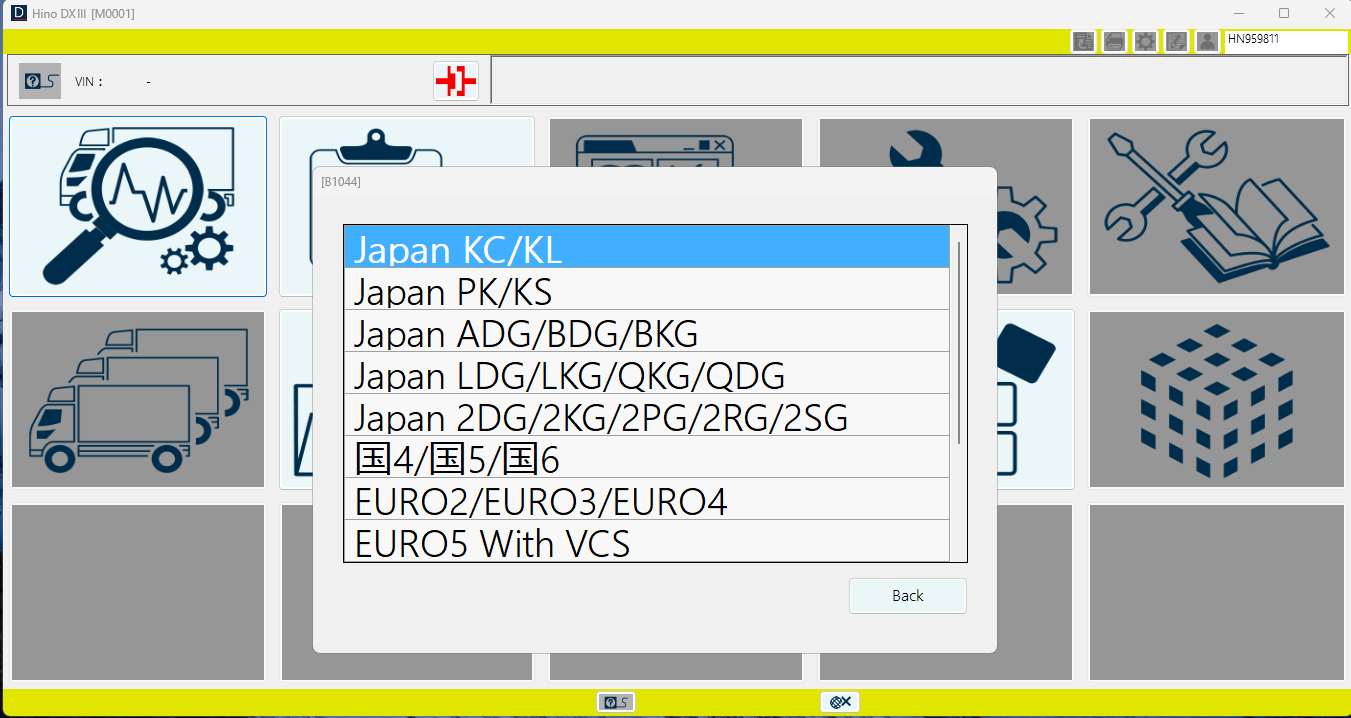Viewport: 1351px width, 718px height.
Task: Click the printer icon in top bar
Action: tap(1114, 41)
